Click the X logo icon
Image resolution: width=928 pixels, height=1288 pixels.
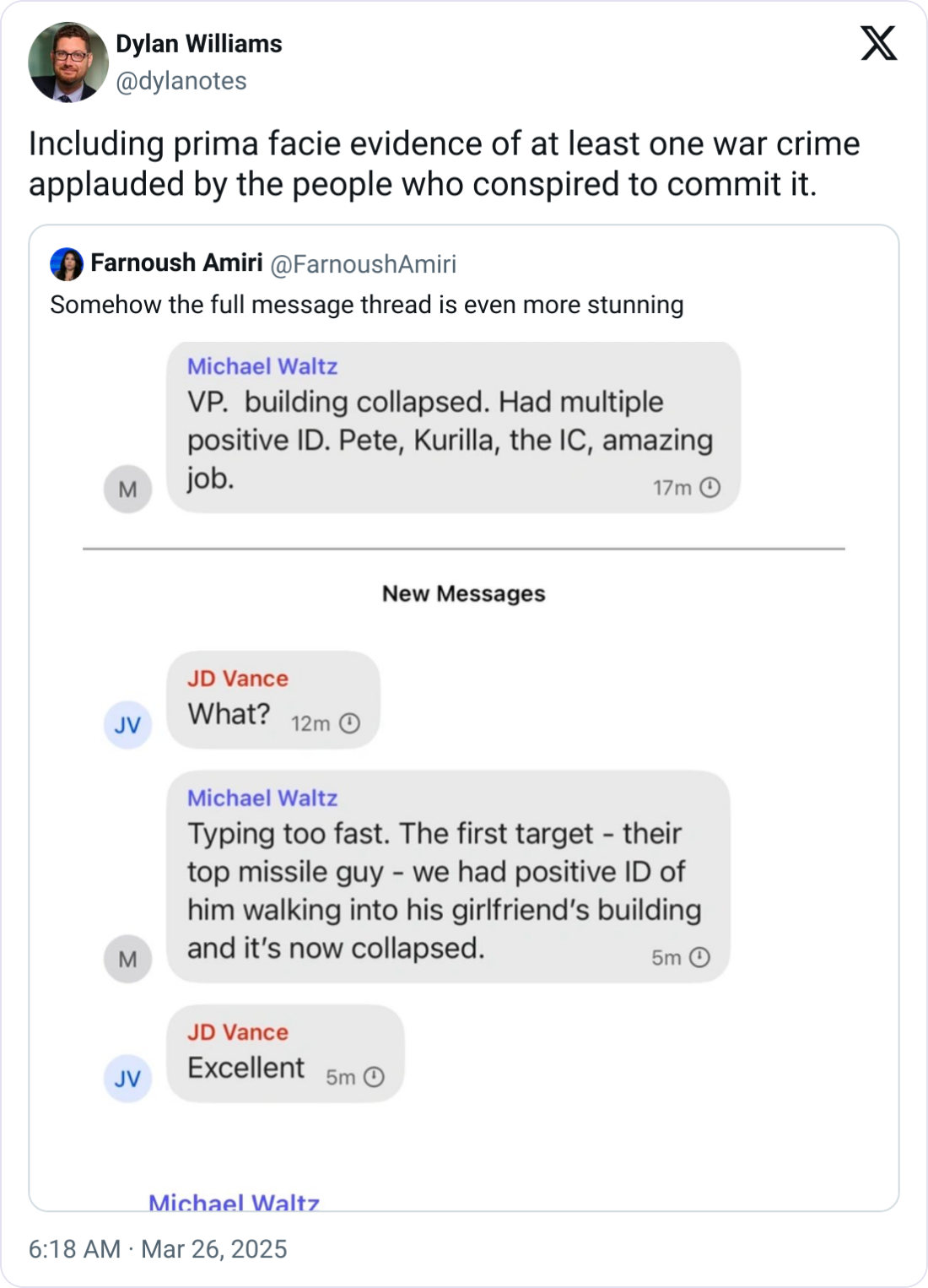pos(878,43)
